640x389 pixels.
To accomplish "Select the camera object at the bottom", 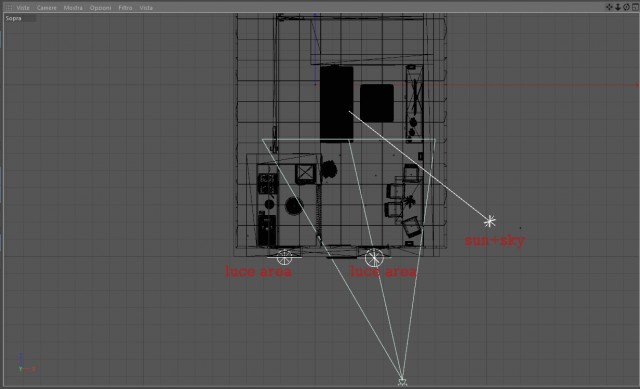I will (x=402, y=382).
